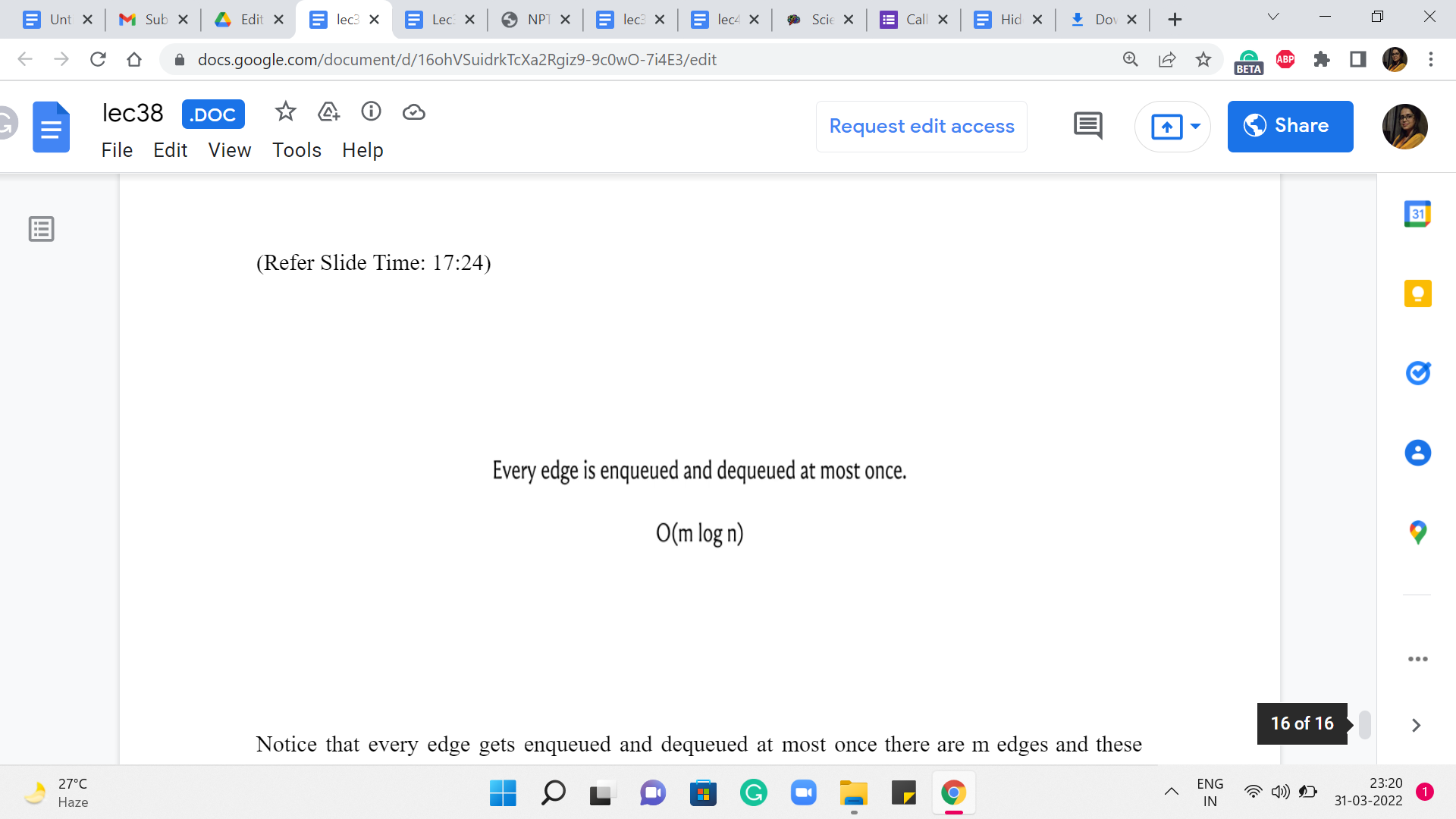This screenshot has width=1456, height=819.
Task: Hide side panel with chevron arrow
Action: click(1415, 725)
